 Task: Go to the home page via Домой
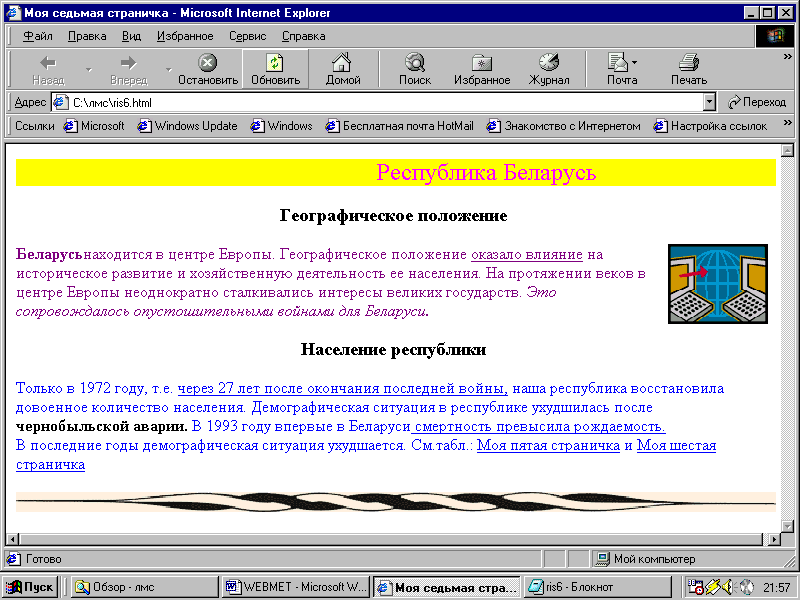[x=343, y=69]
